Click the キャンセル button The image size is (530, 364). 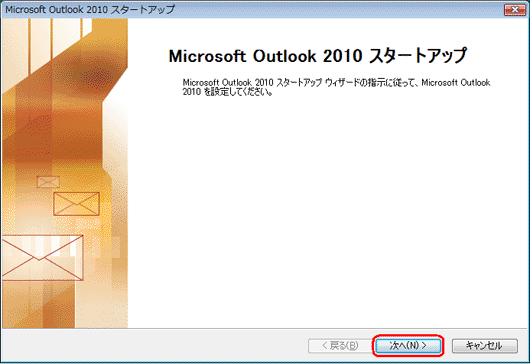tap(485, 345)
